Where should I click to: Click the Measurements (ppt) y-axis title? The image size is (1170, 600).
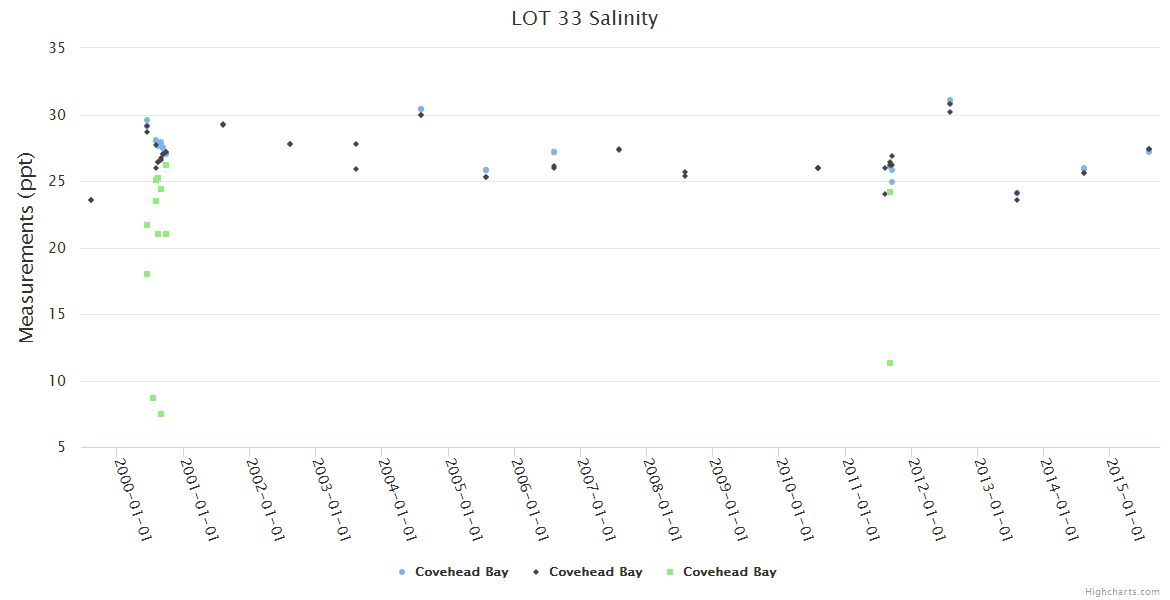pyautogui.click(x=27, y=247)
